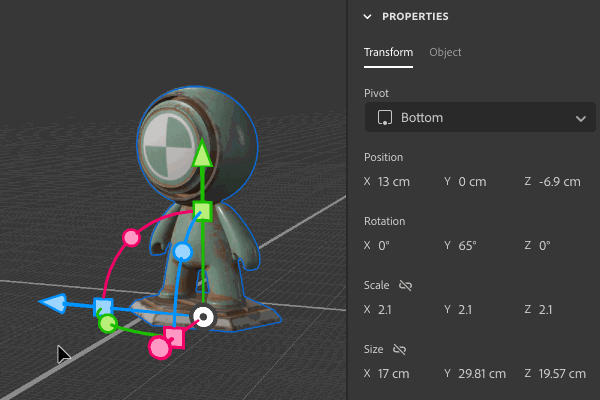
Task: Edit Position Y value 0 cm
Action: point(472,182)
